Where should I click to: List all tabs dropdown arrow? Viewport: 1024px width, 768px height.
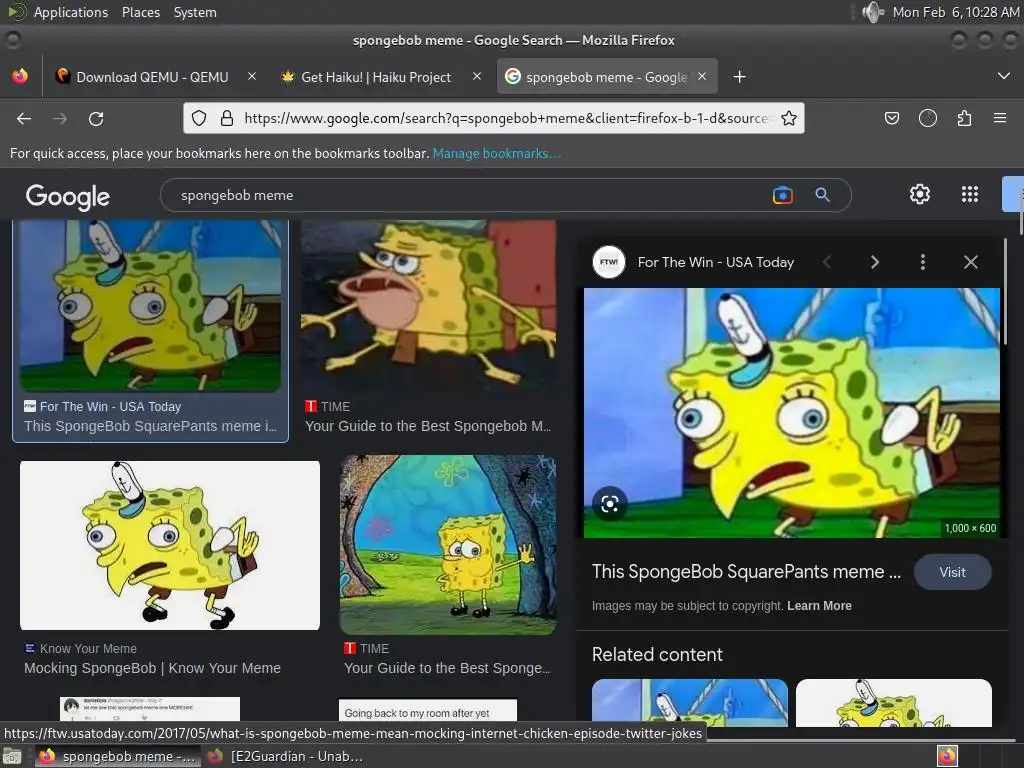point(1004,76)
